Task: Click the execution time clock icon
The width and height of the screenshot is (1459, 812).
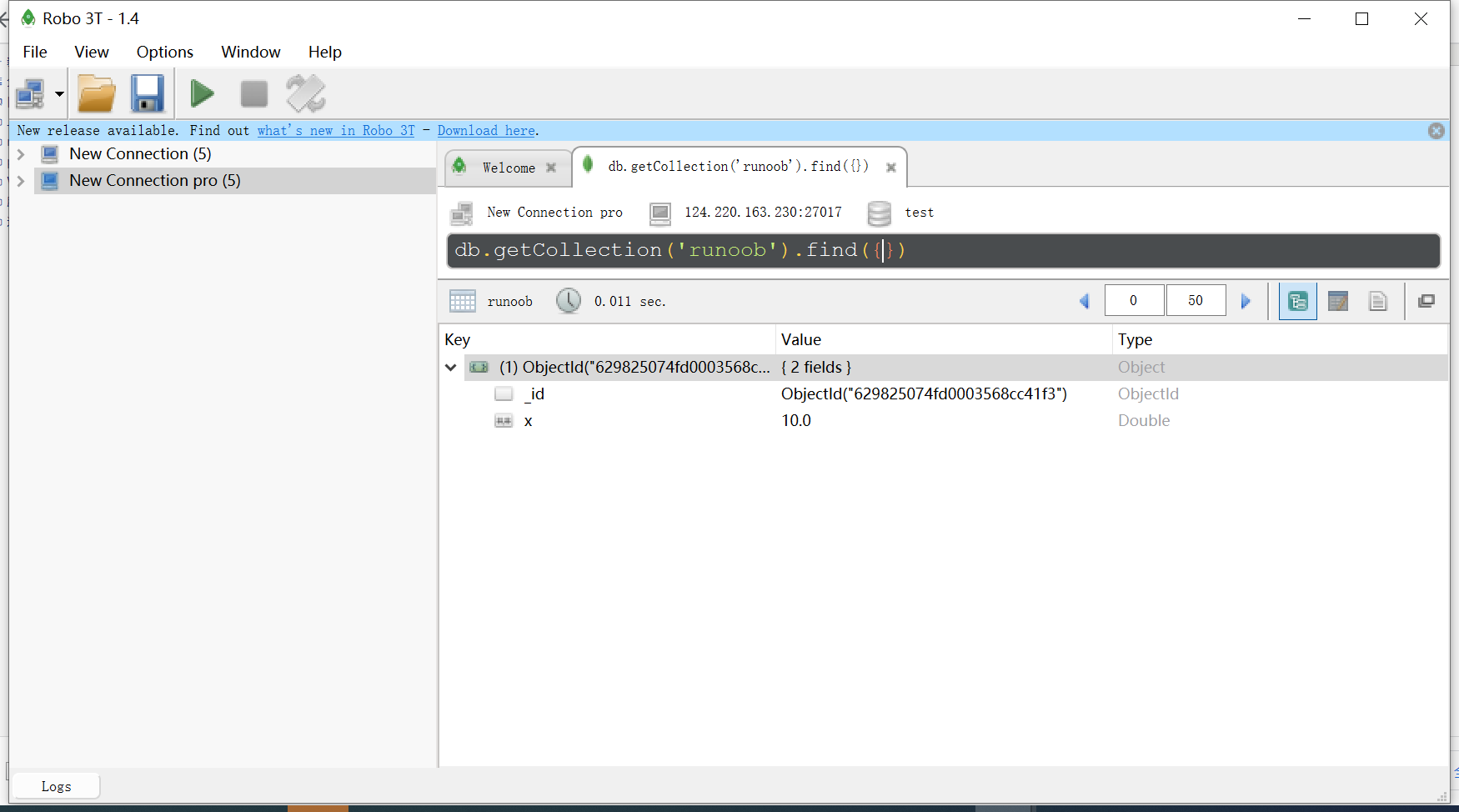Action: [569, 301]
